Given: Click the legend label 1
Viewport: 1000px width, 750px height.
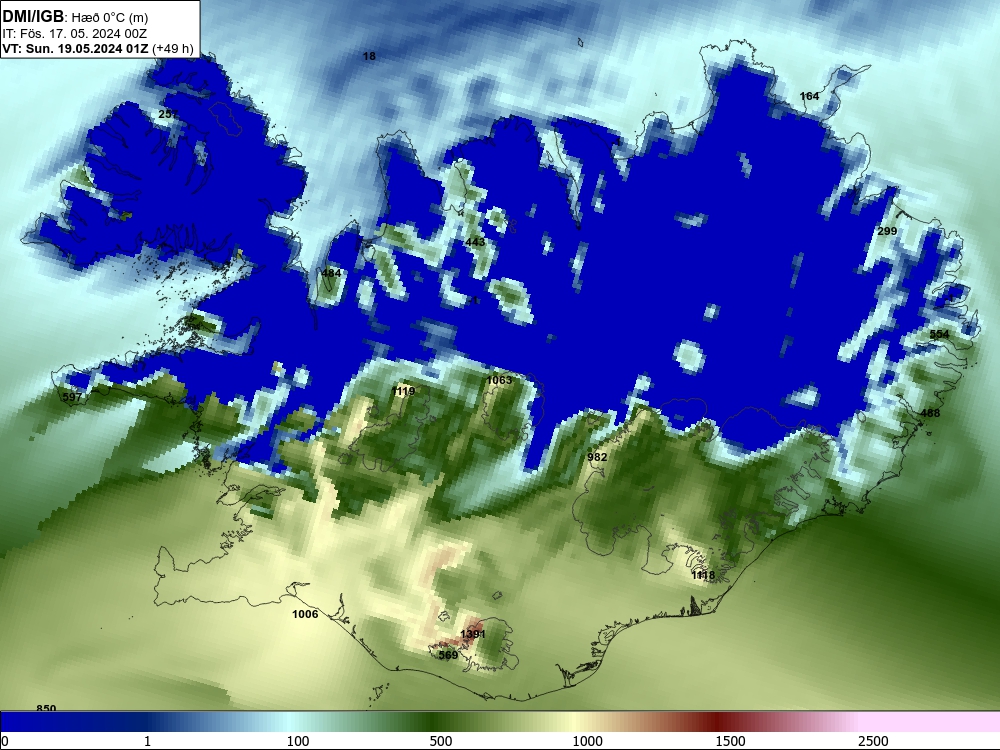Looking at the screenshot, I should pos(147,741).
